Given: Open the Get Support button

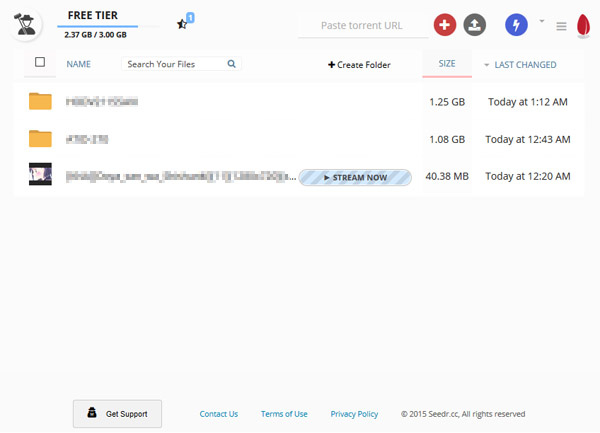Looking at the screenshot, I should [x=117, y=413].
